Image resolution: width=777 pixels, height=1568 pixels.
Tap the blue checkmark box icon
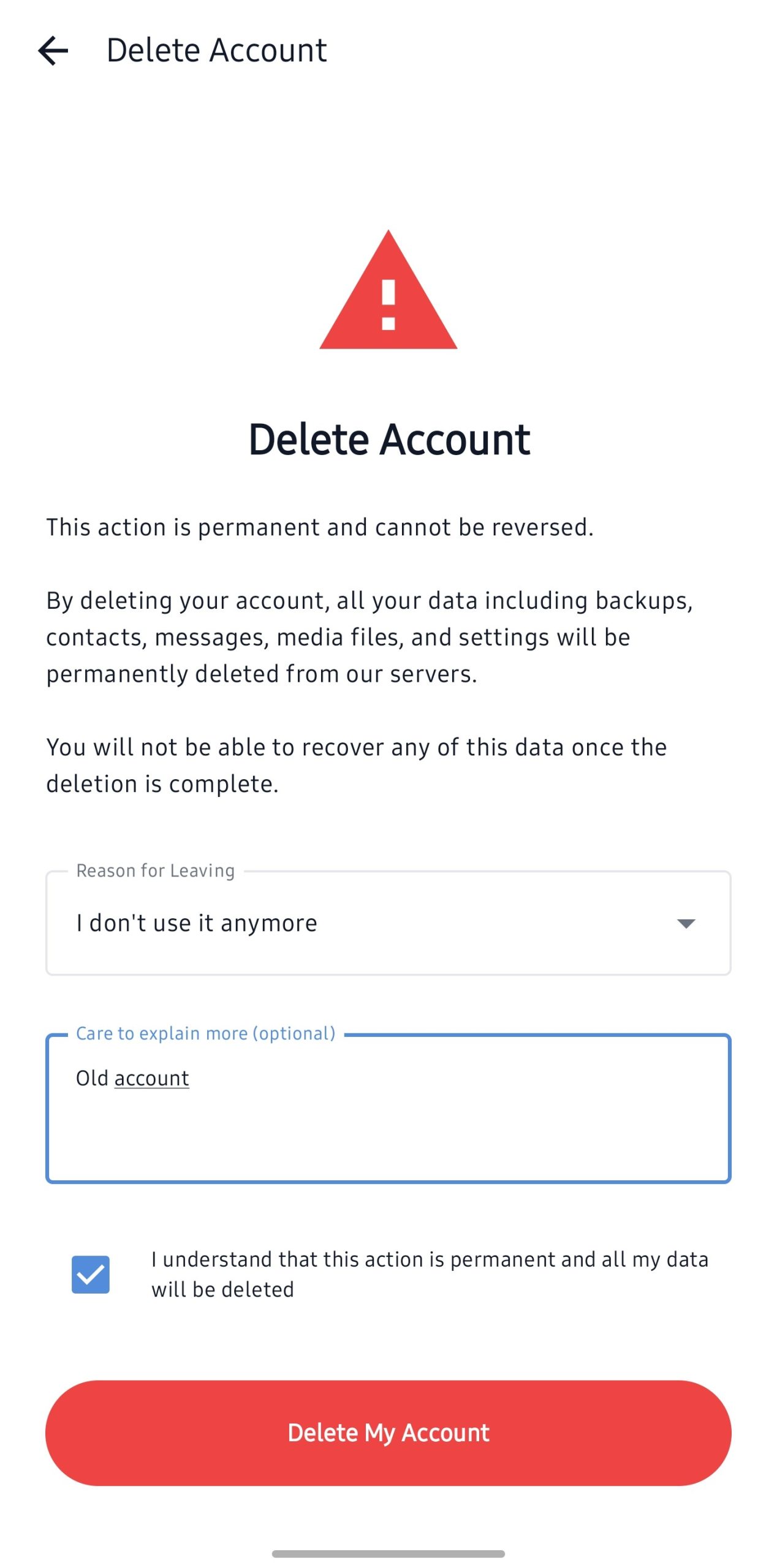click(91, 1274)
